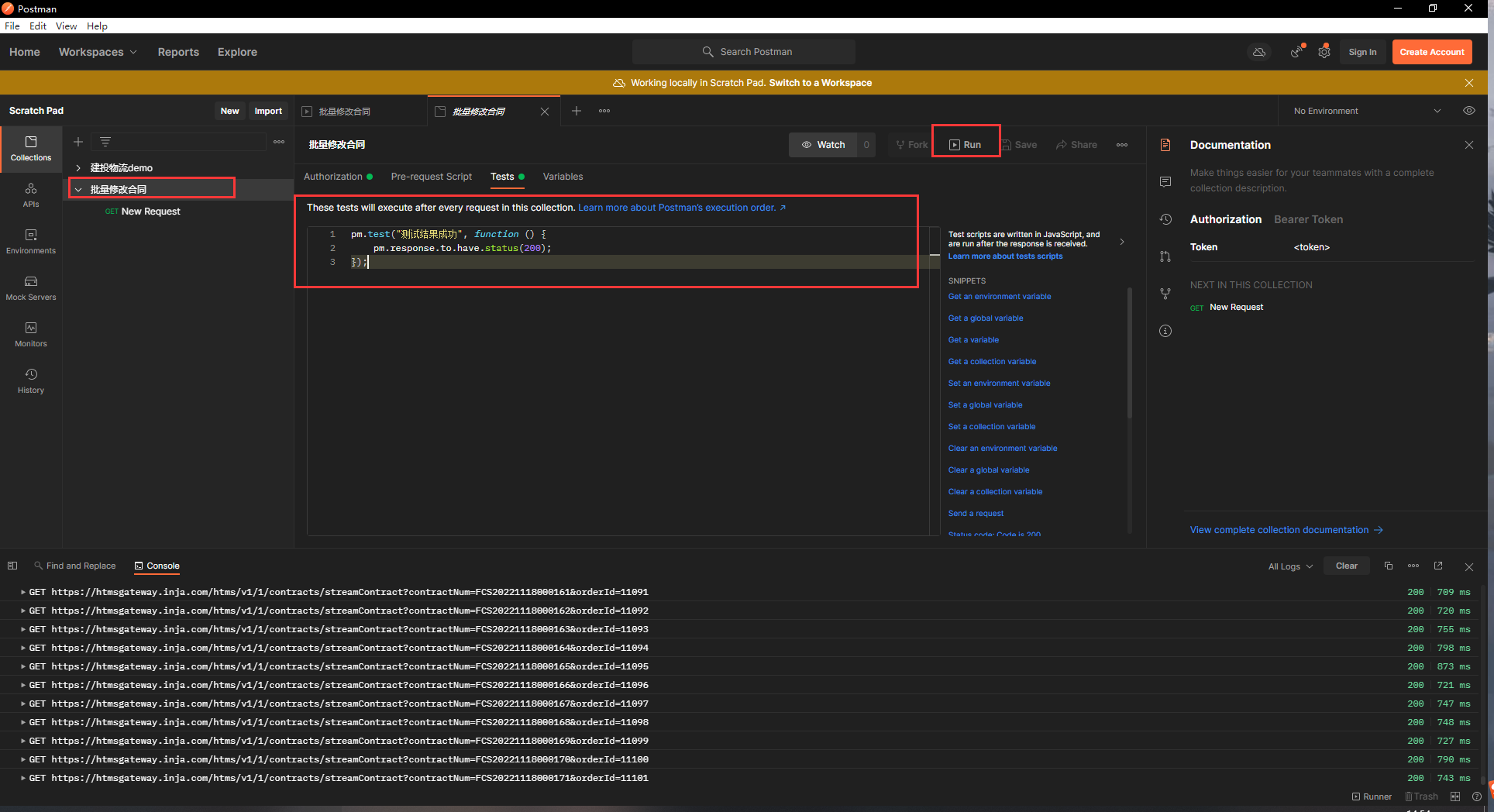Open the Help menu
The height and width of the screenshot is (812, 1494).
[97, 26]
